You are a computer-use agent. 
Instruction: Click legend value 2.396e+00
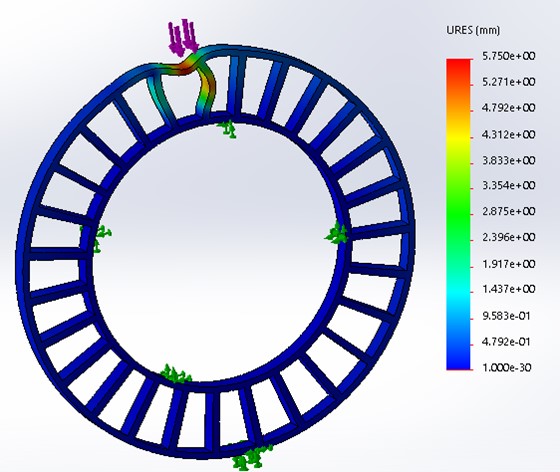click(509, 237)
